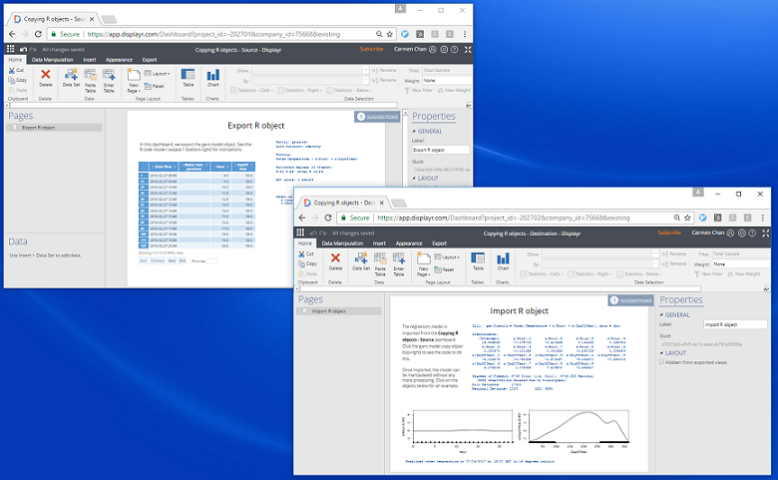Screen dimensions: 778x480
Task: Bookmark the Source page with star icon
Action: tap(389, 34)
